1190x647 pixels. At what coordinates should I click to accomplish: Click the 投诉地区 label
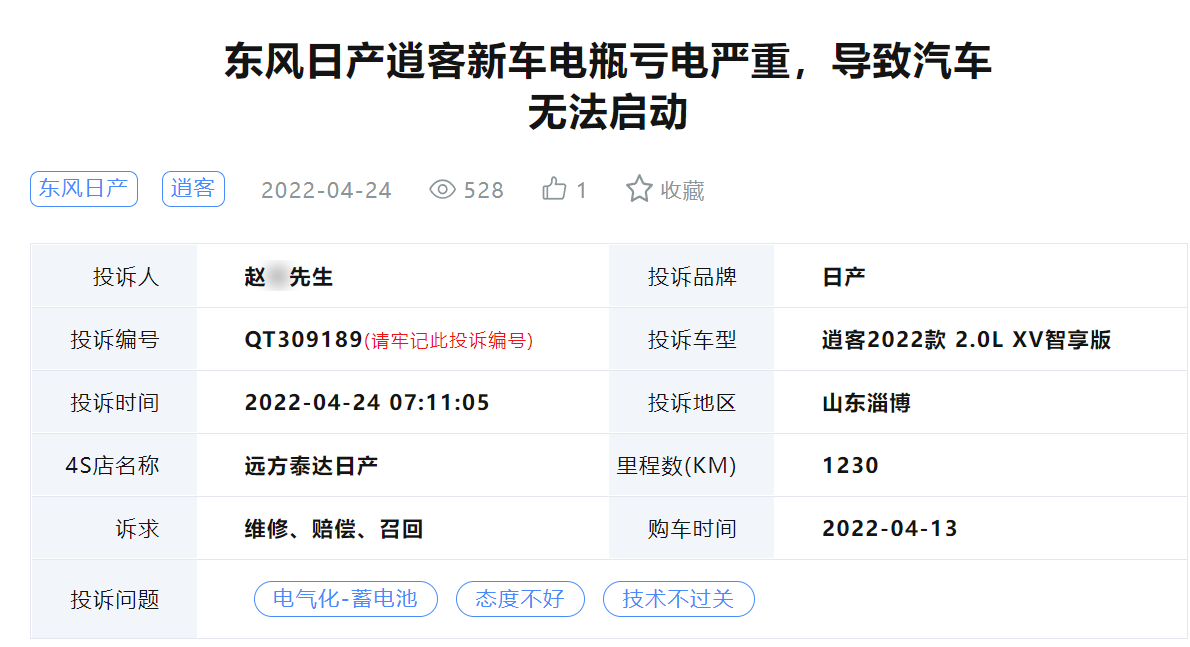click(692, 403)
